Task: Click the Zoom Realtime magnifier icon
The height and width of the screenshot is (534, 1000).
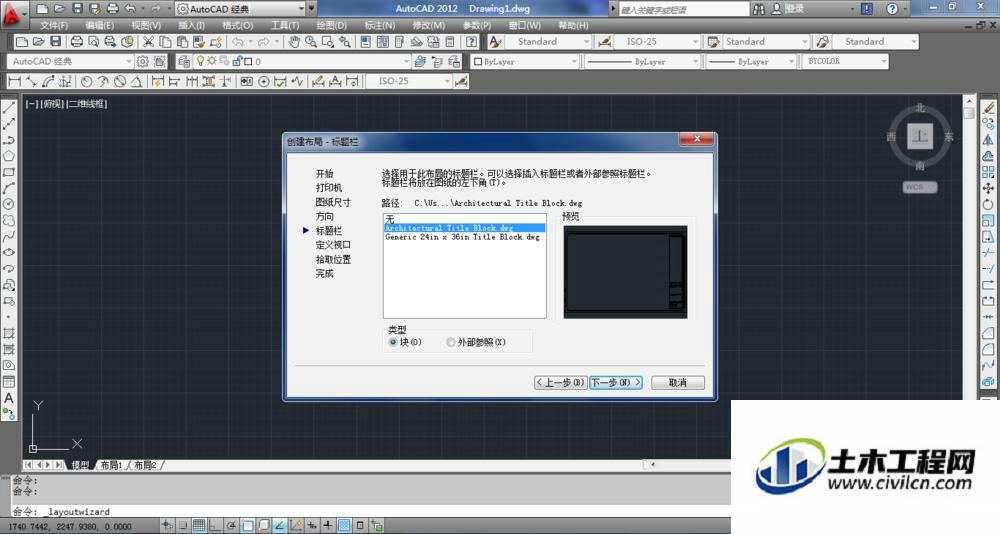Action: tap(311, 41)
